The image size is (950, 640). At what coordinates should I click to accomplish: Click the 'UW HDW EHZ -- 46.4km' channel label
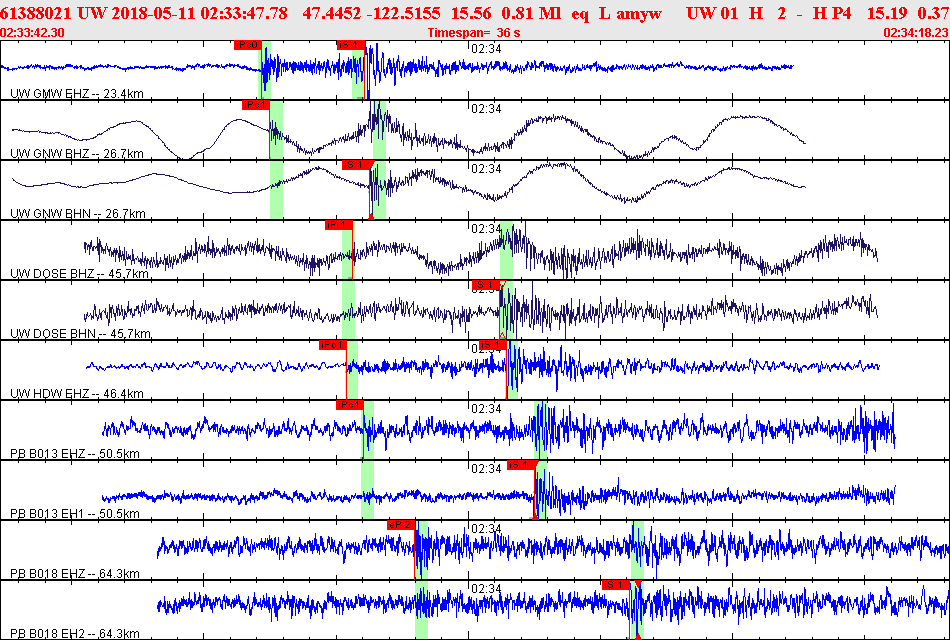point(77,393)
